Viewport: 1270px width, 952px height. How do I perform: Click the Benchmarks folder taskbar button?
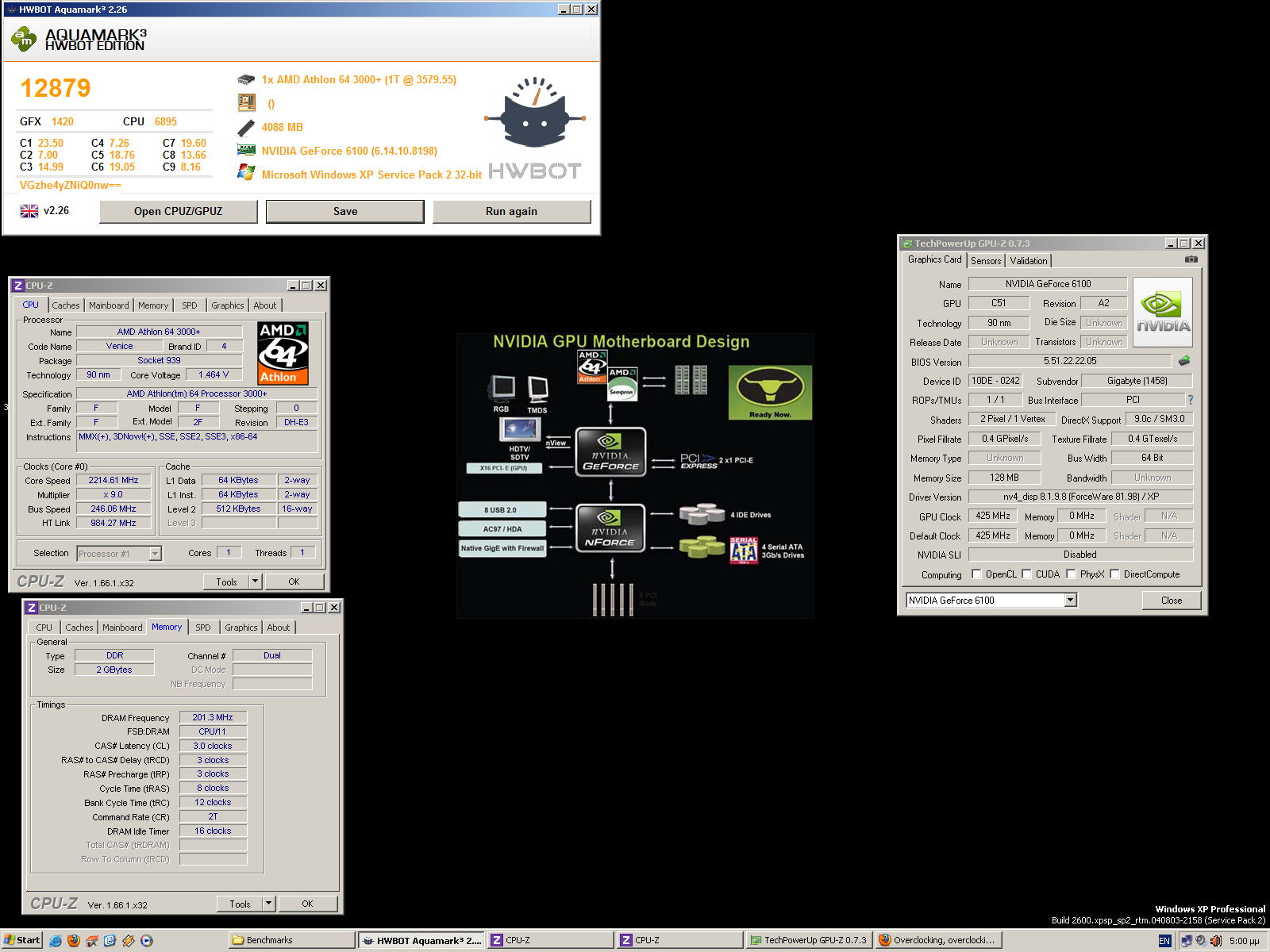291,941
